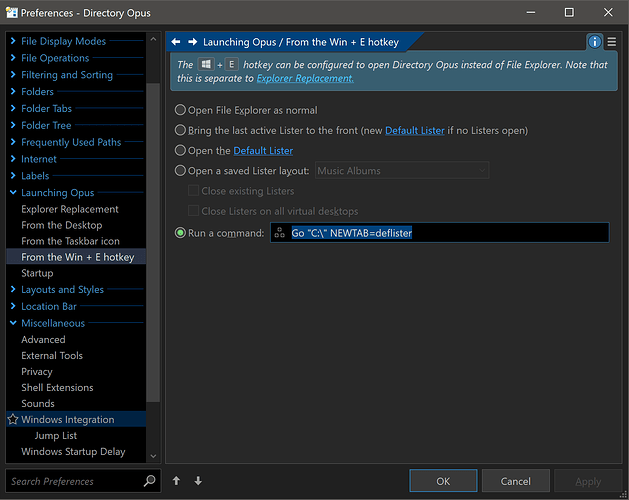Tick Close Listers on all virtual desktops
This screenshot has height=500, width=629.
click(193, 211)
